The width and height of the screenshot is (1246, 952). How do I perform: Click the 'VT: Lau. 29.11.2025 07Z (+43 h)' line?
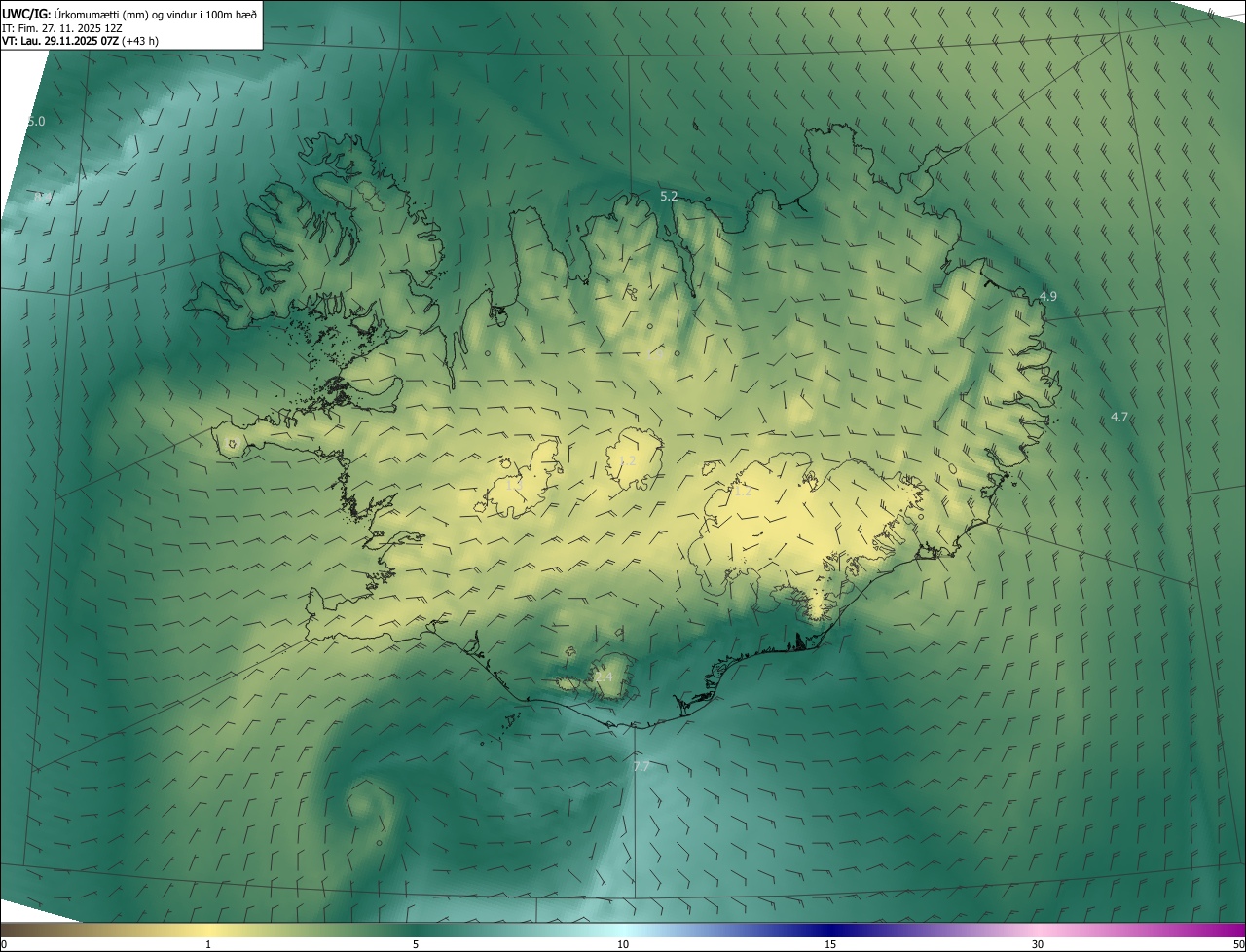tap(81, 41)
